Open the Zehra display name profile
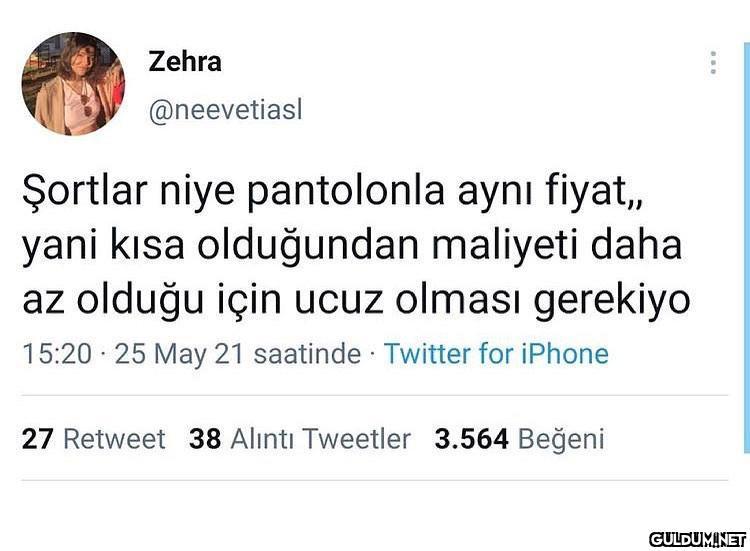 click(x=185, y=62)
